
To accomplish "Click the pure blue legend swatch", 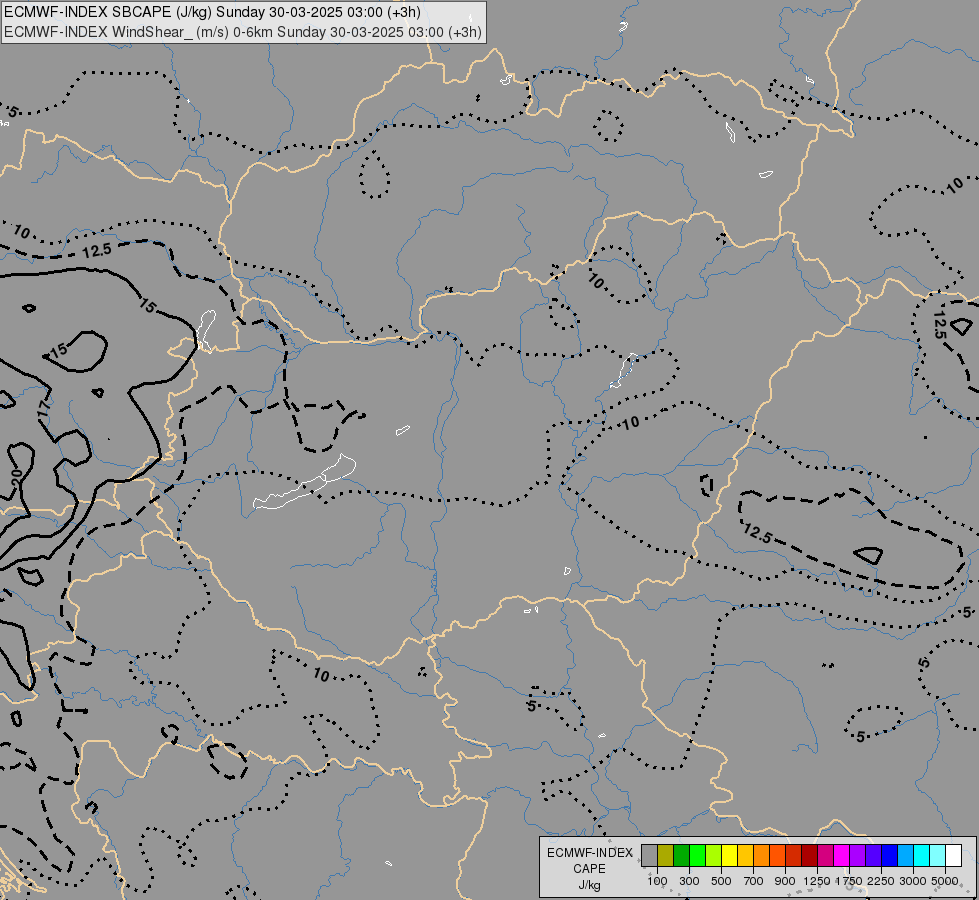I will [x=889, y=855].
